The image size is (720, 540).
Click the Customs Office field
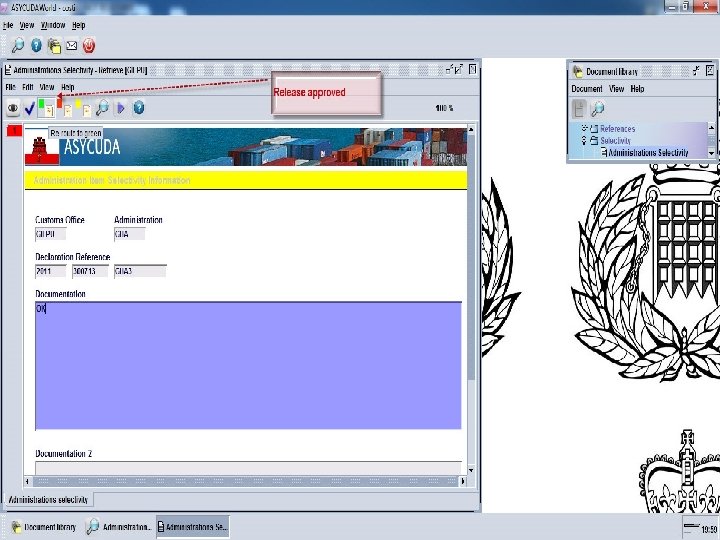point(51,234)
